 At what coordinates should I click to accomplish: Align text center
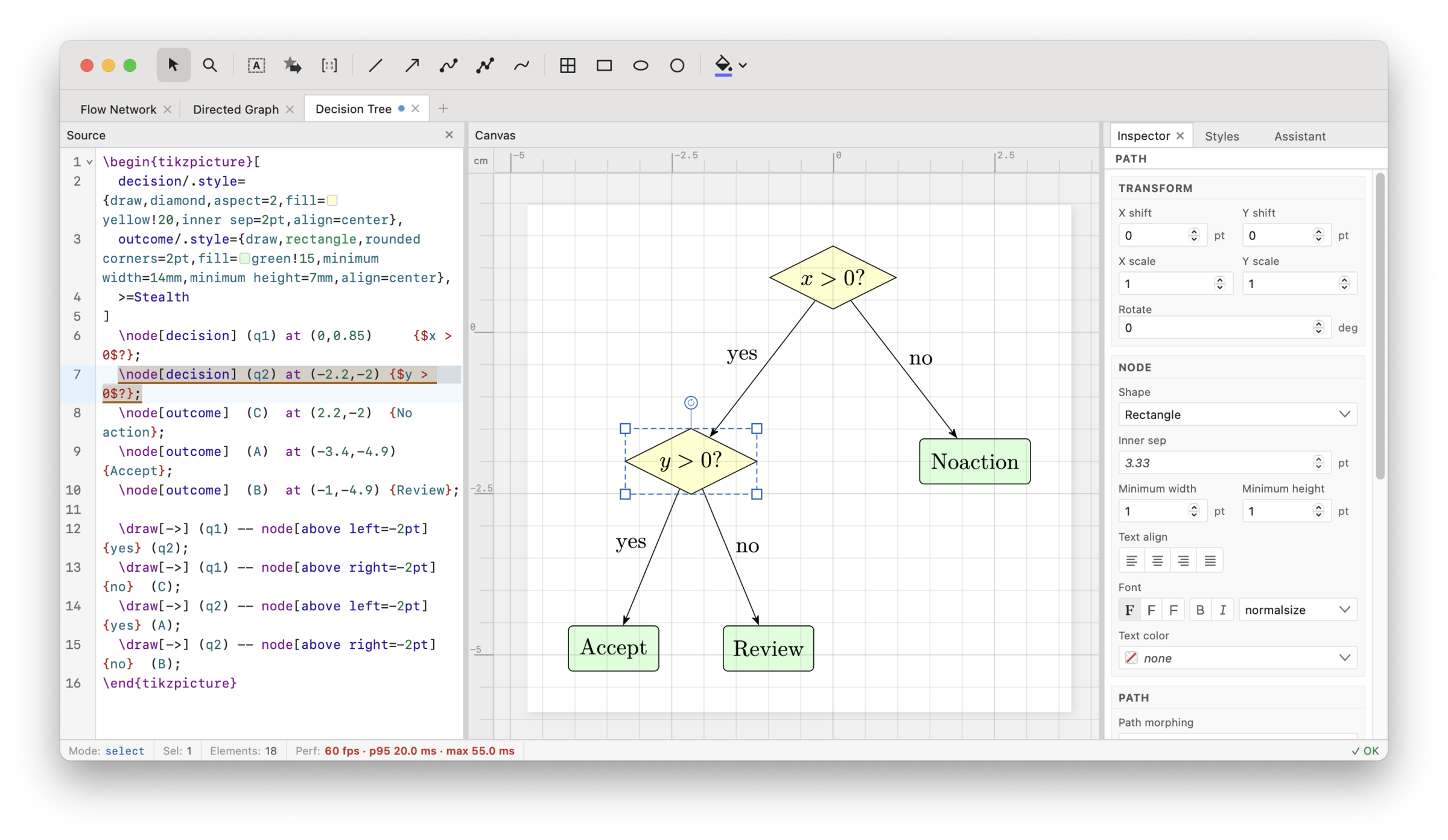(x=1157, y=561)
